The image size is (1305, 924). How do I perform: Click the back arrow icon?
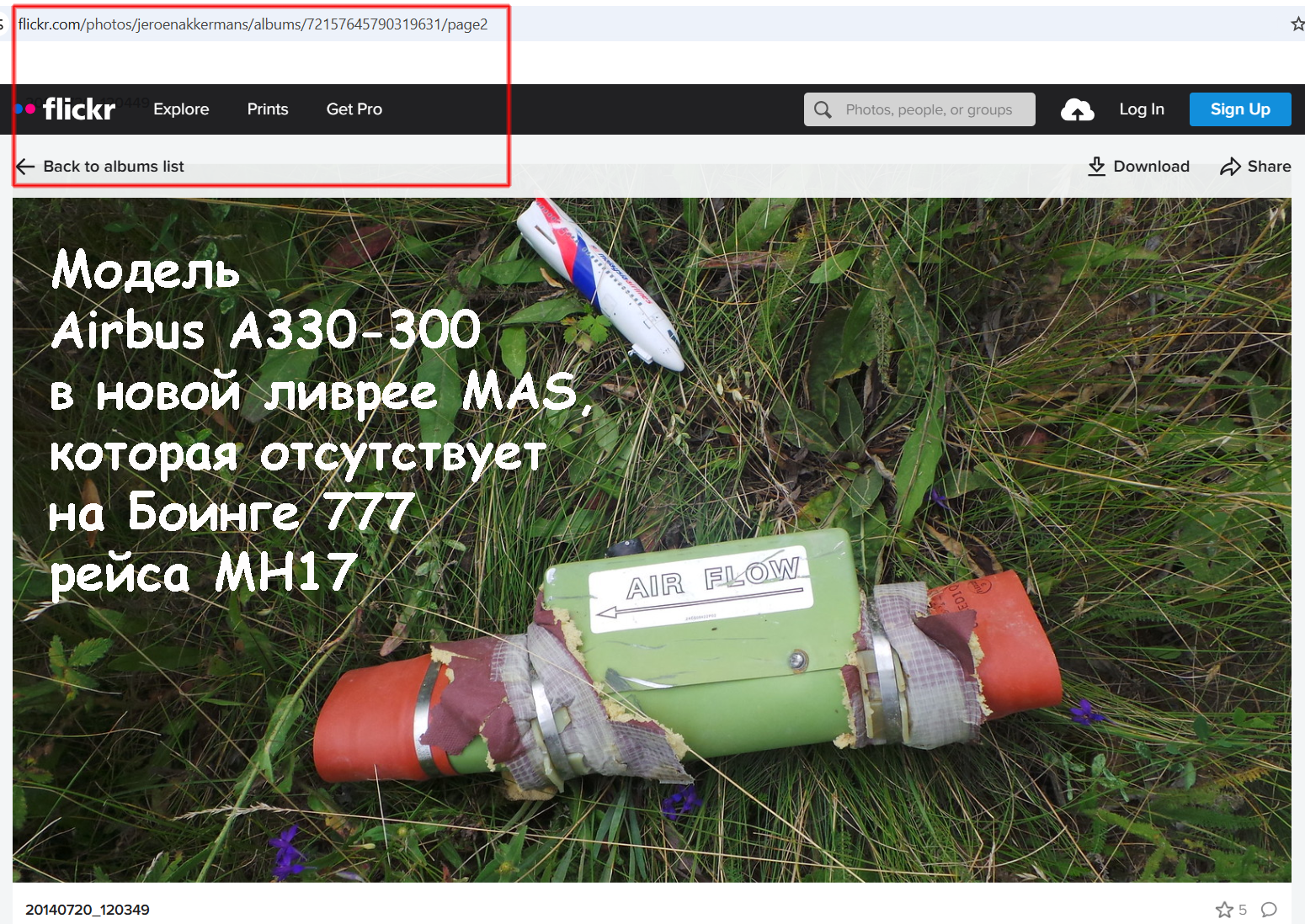25,167
